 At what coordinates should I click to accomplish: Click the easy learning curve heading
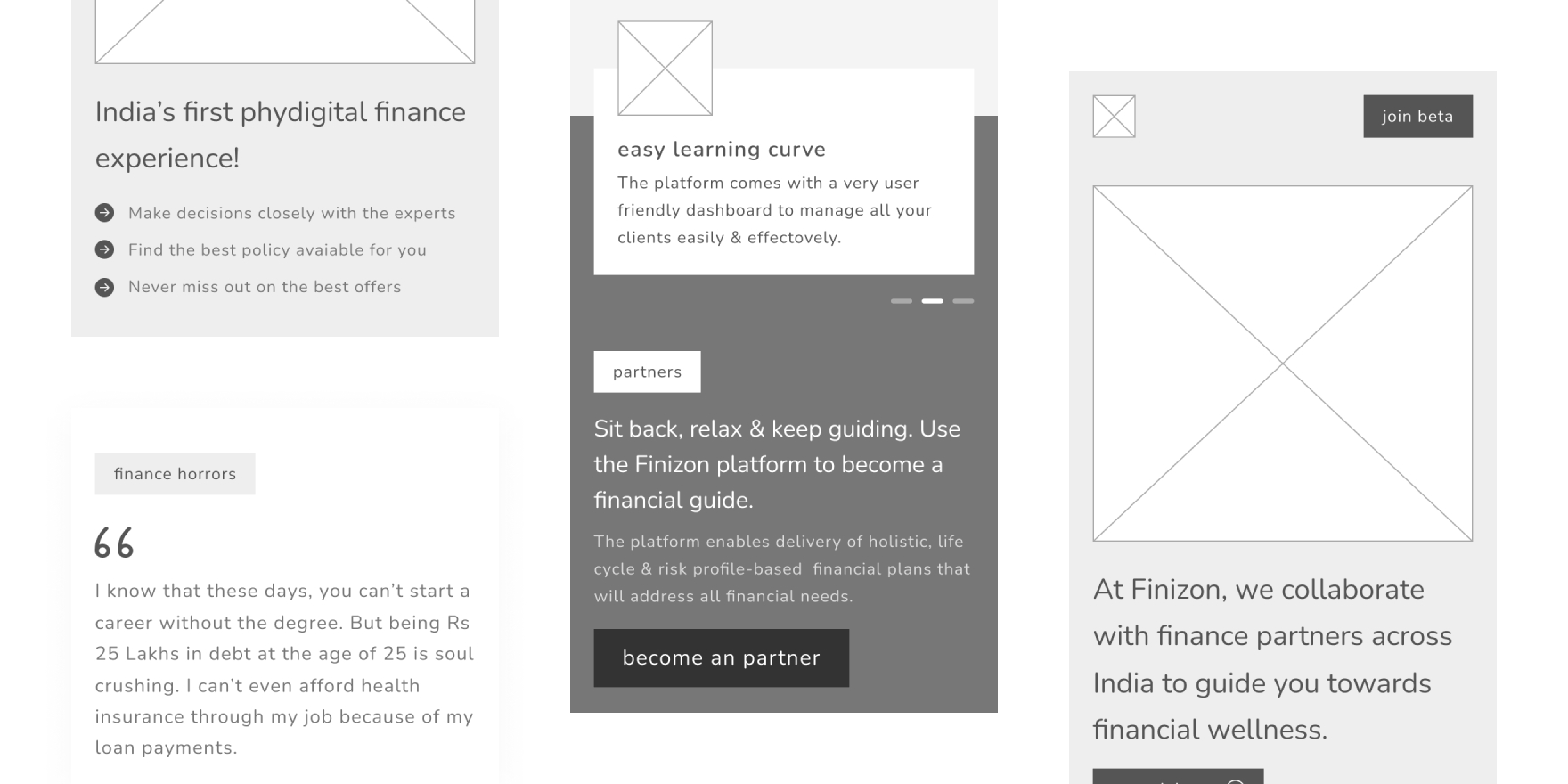pyautogui.click(x=722, y=150)
